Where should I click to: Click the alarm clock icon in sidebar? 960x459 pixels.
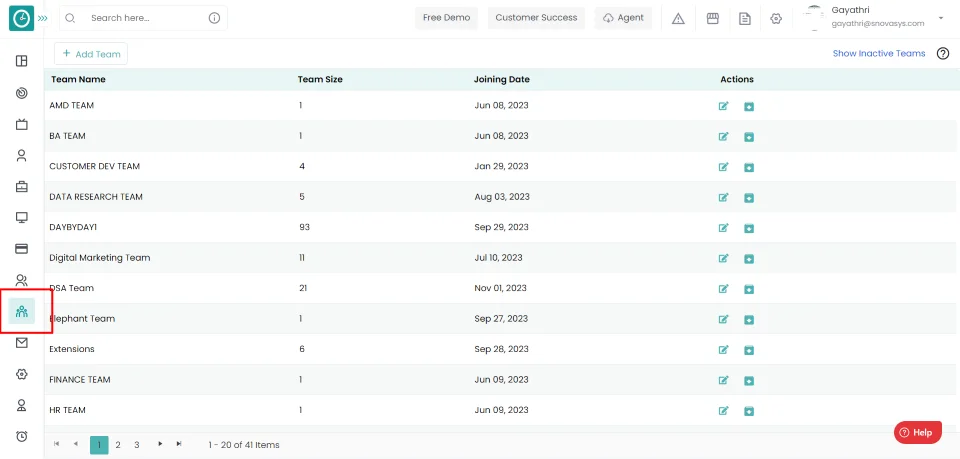[22, 436]
